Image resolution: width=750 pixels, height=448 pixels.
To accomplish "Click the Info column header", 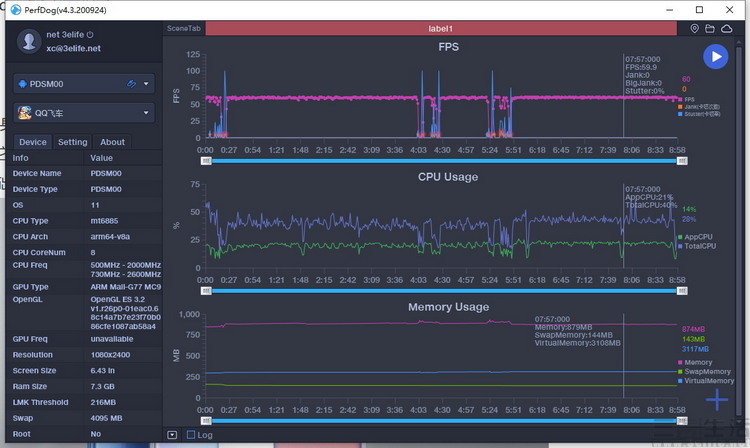I will [x=21, y=158].
